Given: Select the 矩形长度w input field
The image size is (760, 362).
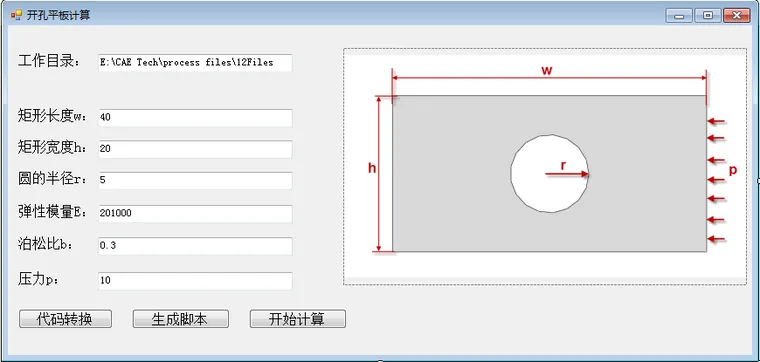Looking at the screenshot, I should pos(195,118).
